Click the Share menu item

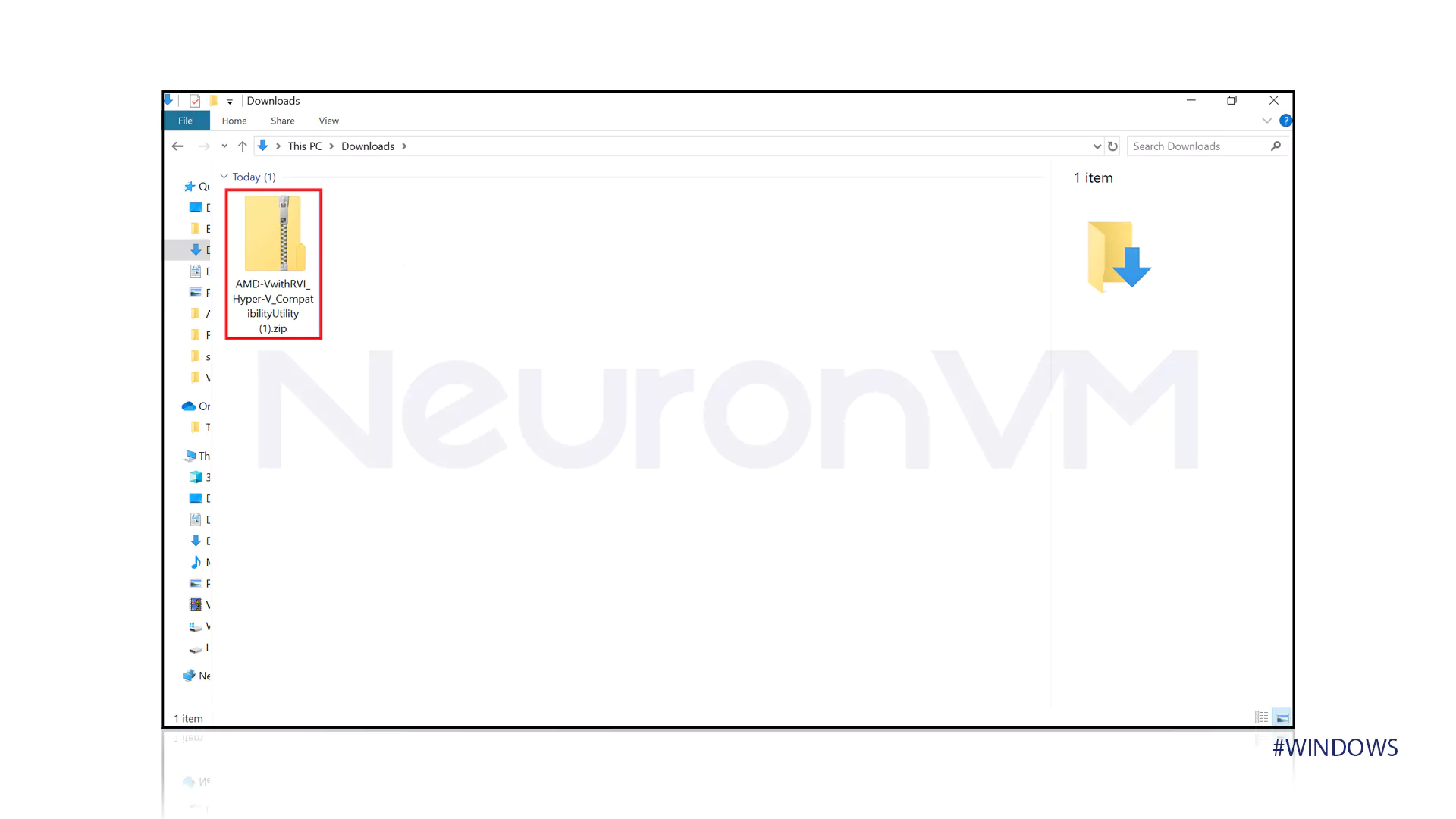282,120
